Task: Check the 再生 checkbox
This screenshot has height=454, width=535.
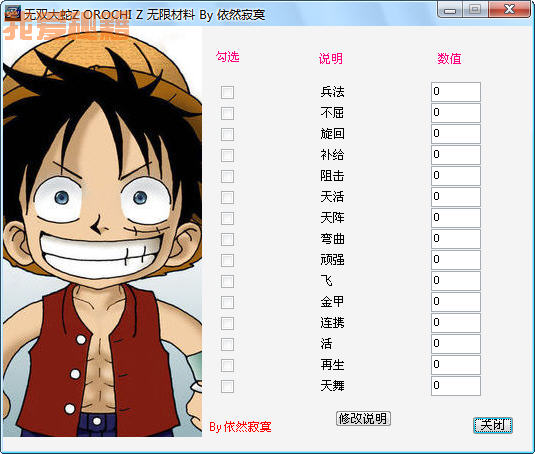Action: (x=227, y=365)
